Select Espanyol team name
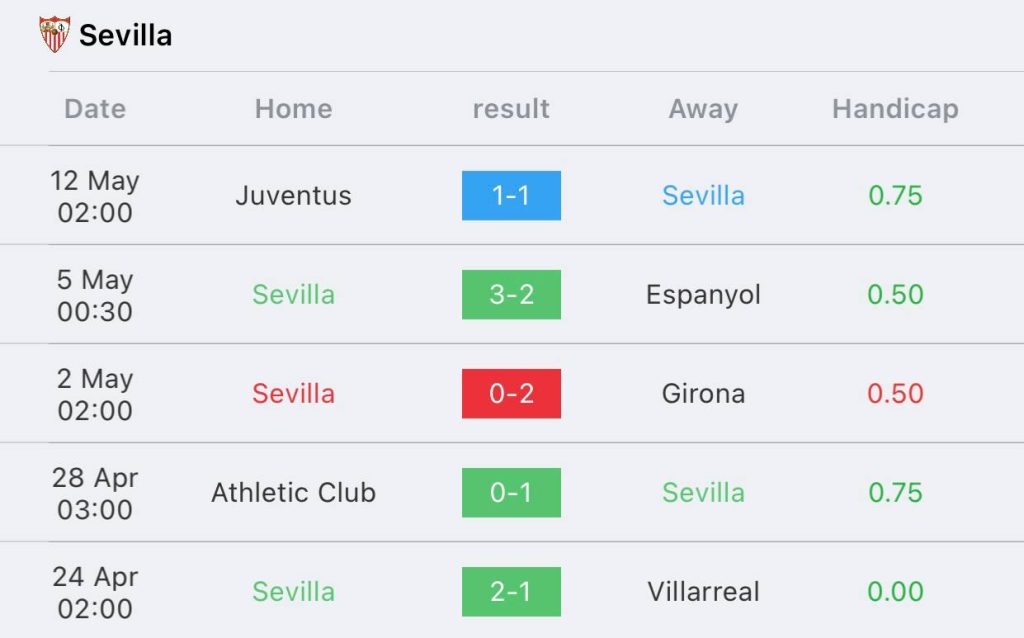The height and width of the screenshot is (638, 1024). (703, 295)
